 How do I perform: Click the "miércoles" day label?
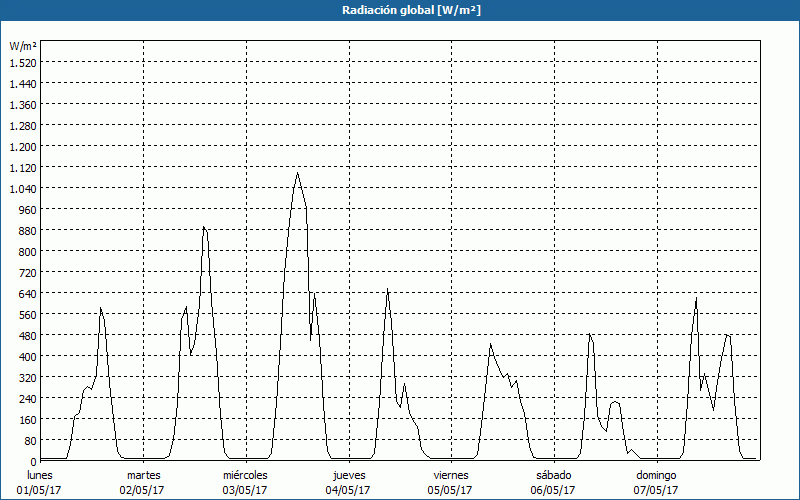(245, 475)
